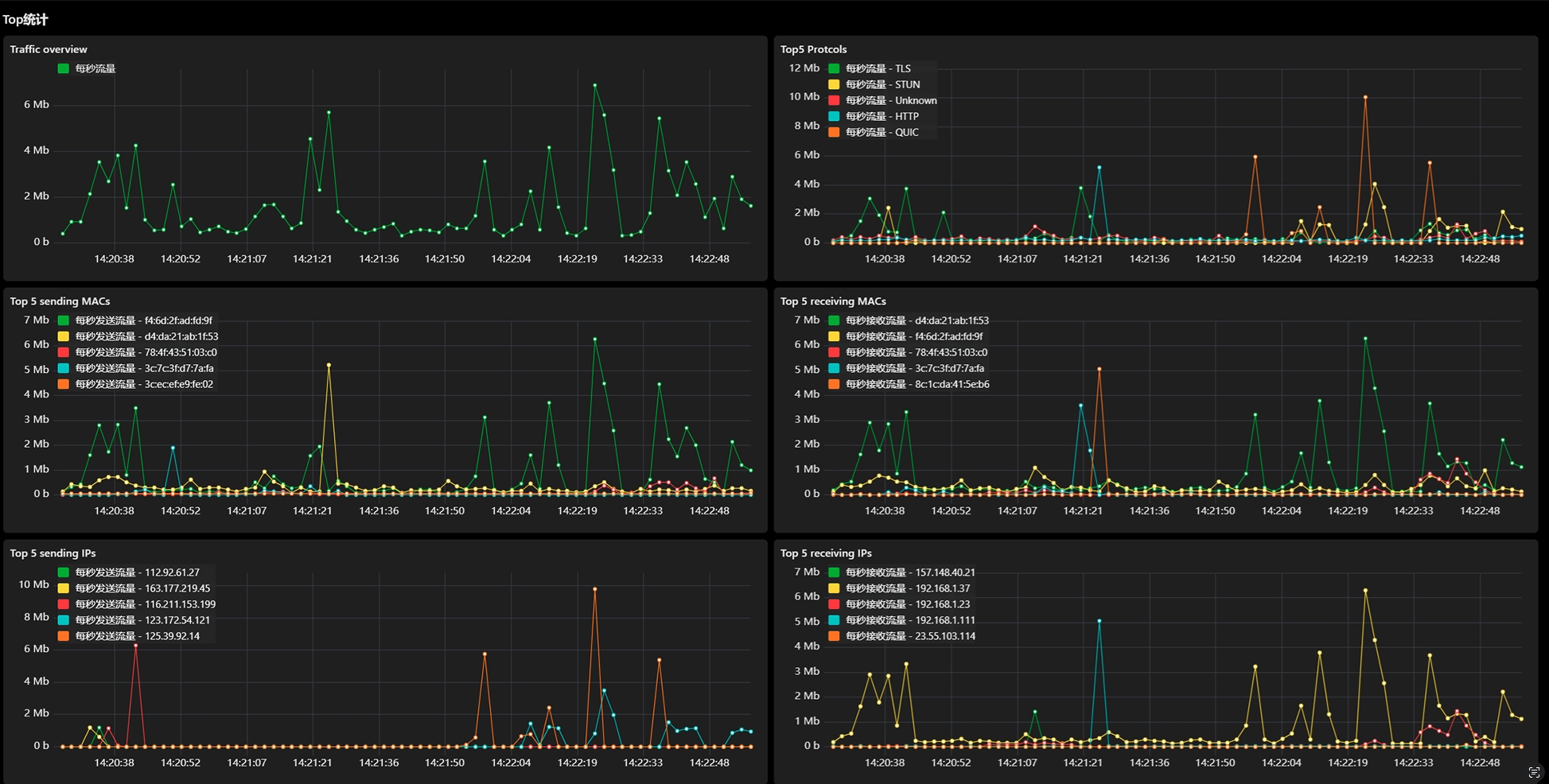Click the cyan HTTP color swatch
The width and height of the screenshot is (1549, 784).
click(834, 116)
